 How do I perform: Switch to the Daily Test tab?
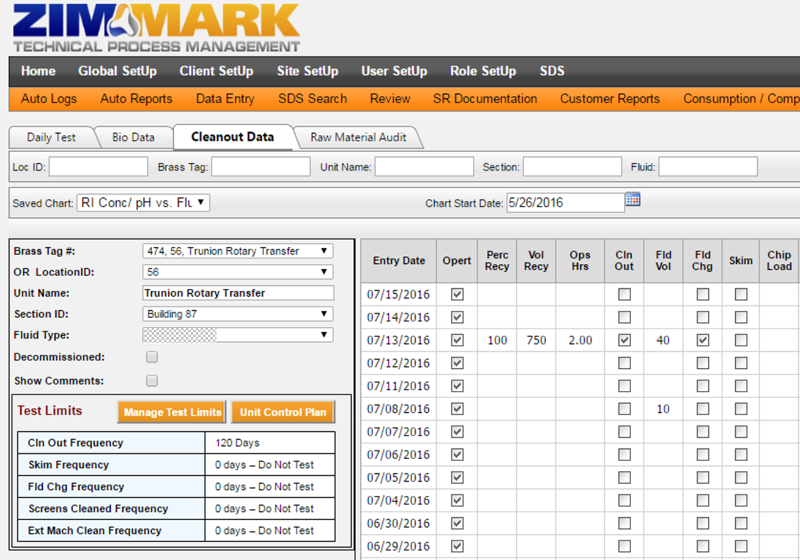point(51,137)
